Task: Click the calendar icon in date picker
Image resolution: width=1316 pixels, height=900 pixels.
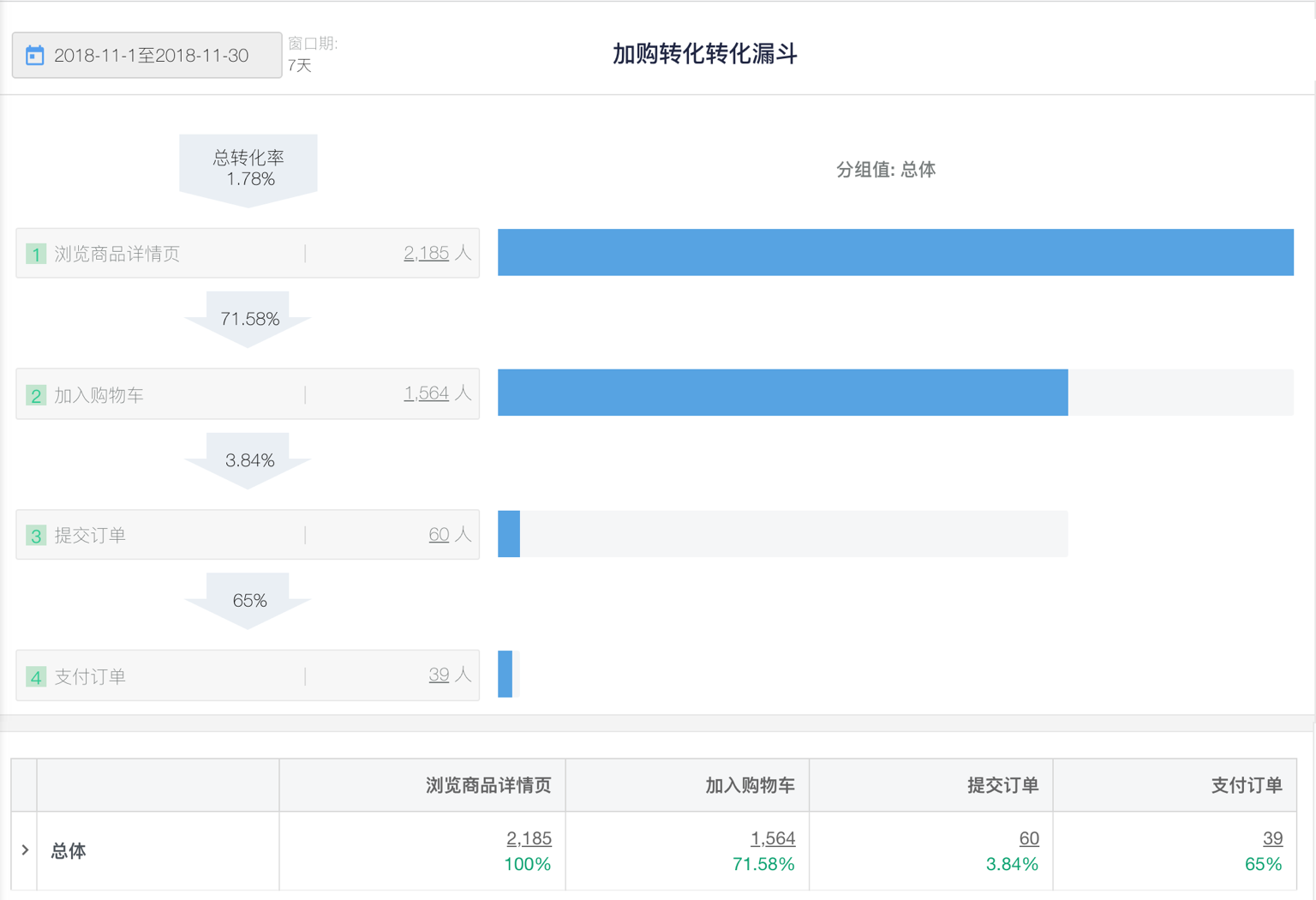Action: click(x=34, y=56)
